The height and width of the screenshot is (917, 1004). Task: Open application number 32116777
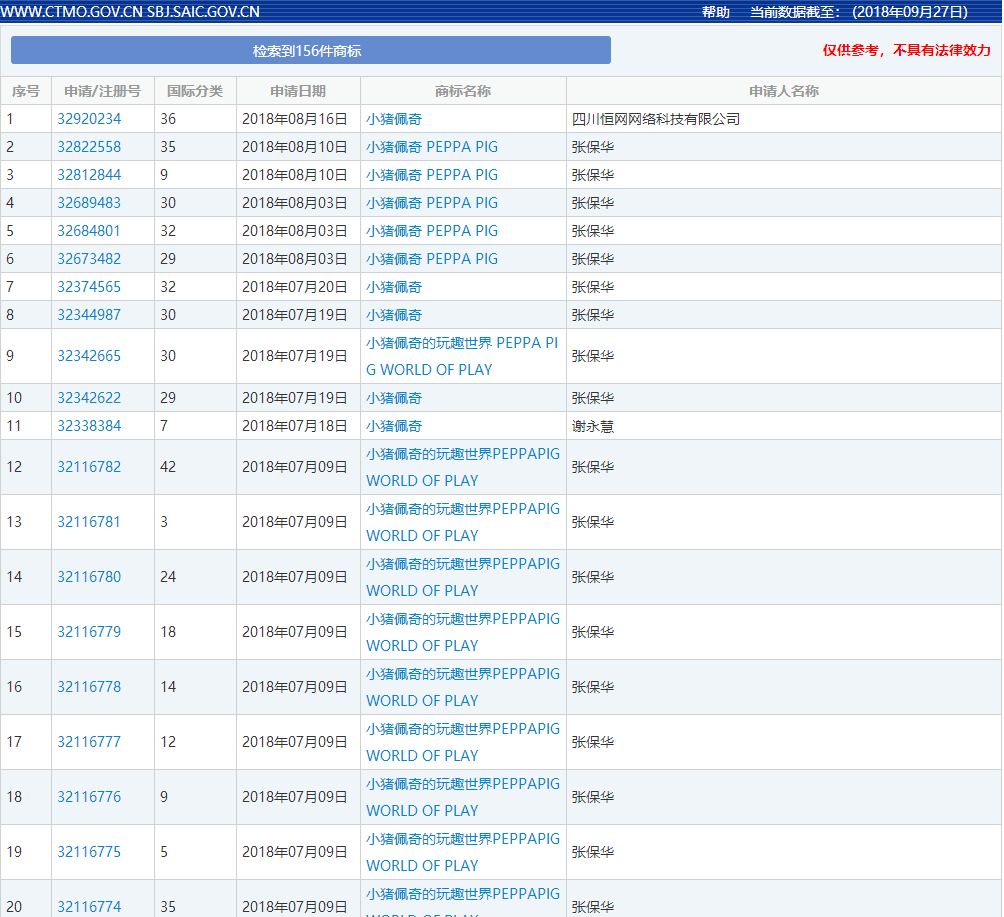pyautogui.click(x=89, y=742)
